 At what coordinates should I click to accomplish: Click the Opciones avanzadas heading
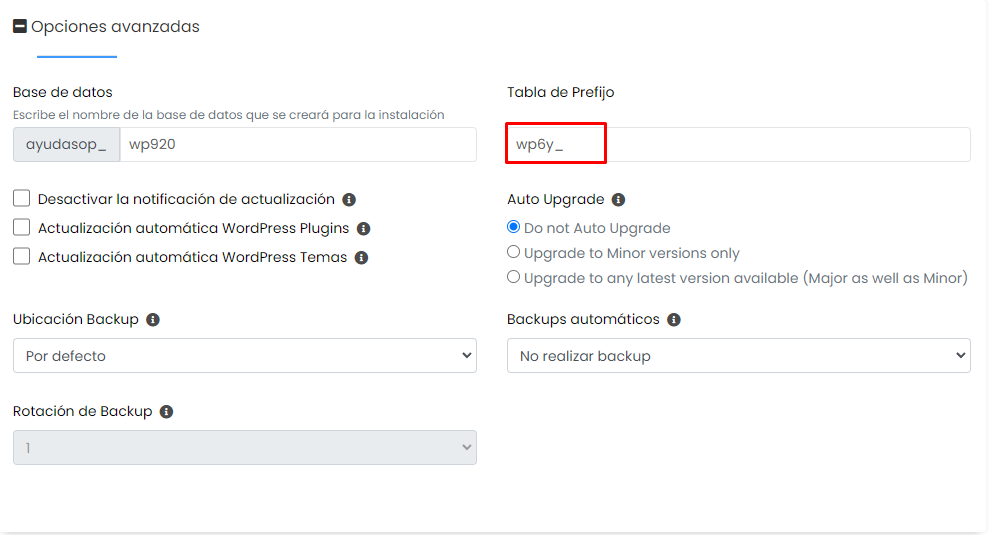[115, 27]
